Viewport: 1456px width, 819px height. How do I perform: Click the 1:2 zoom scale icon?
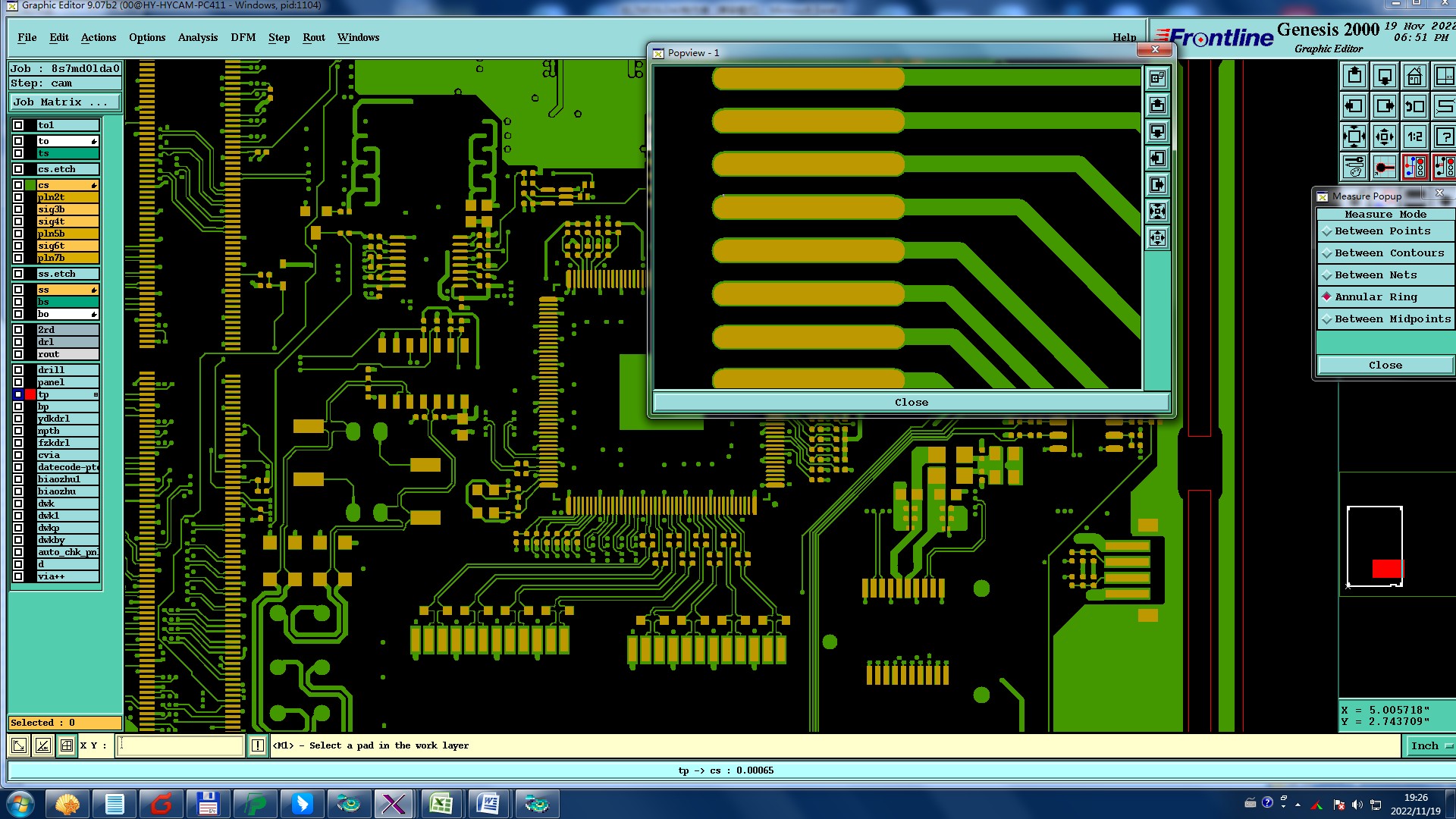pos(1414,137)
